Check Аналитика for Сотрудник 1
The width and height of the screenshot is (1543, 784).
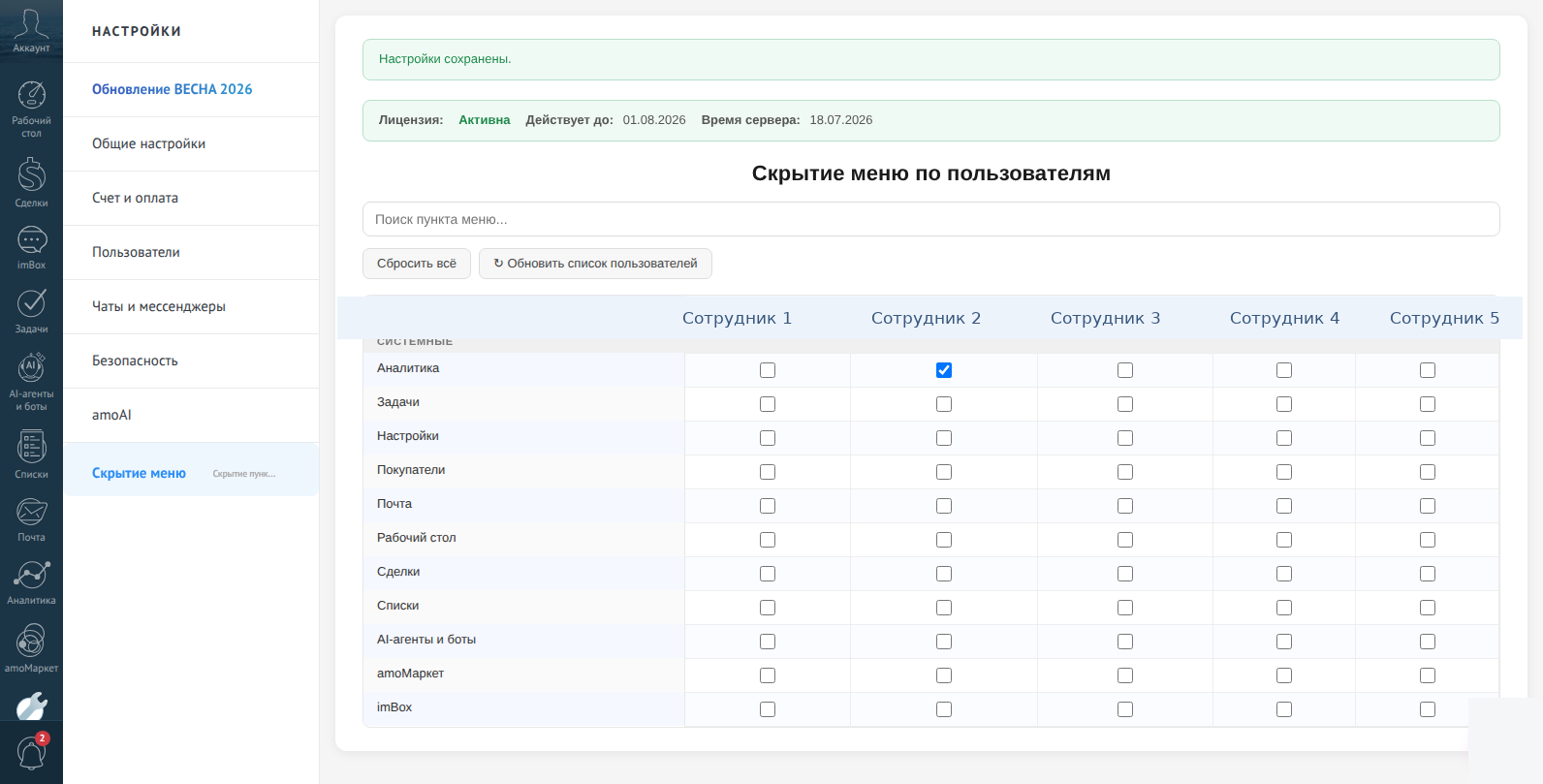tap(768, 370)
